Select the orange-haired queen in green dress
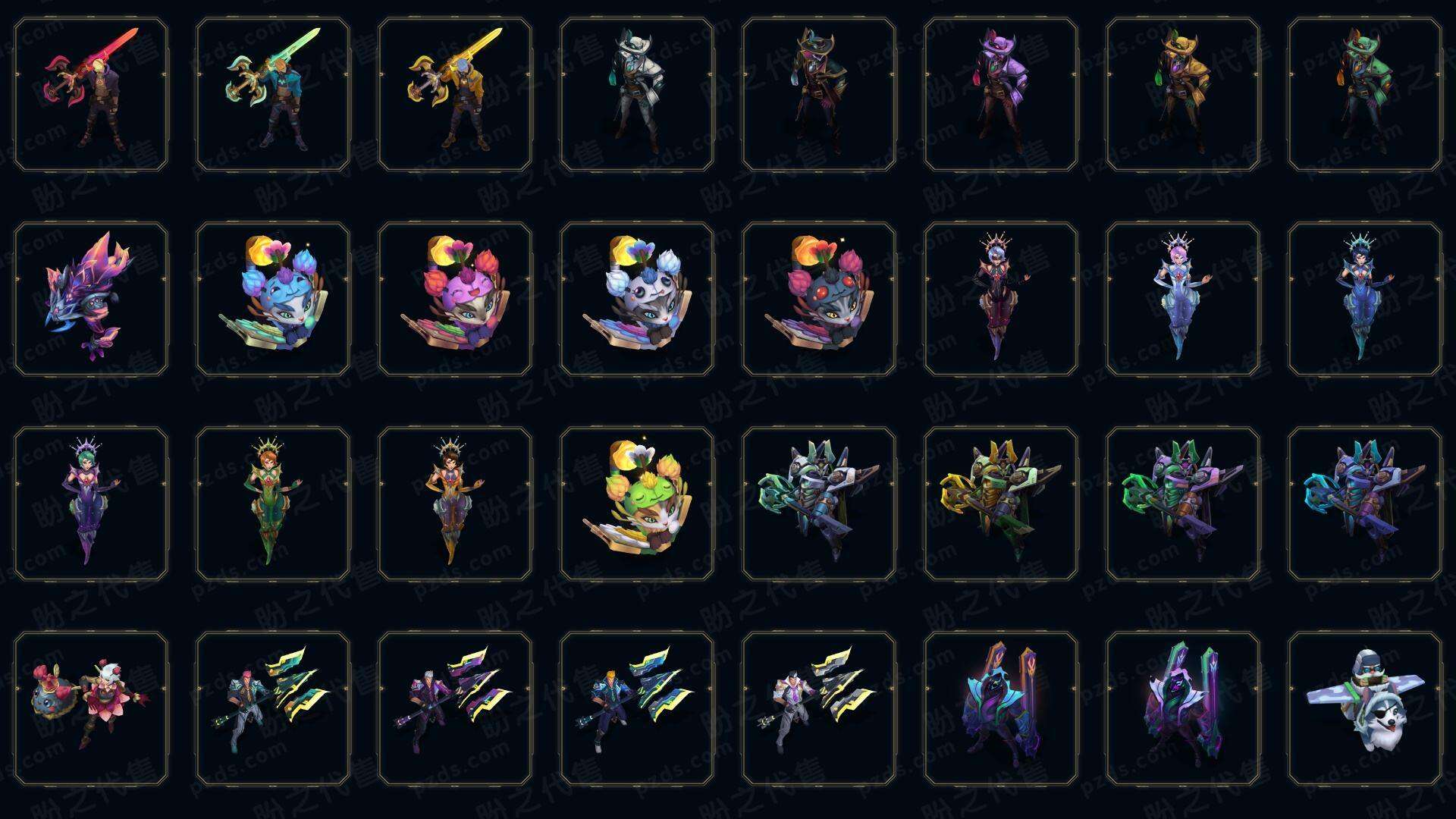 pyautogui.click(x=273, y=504)
